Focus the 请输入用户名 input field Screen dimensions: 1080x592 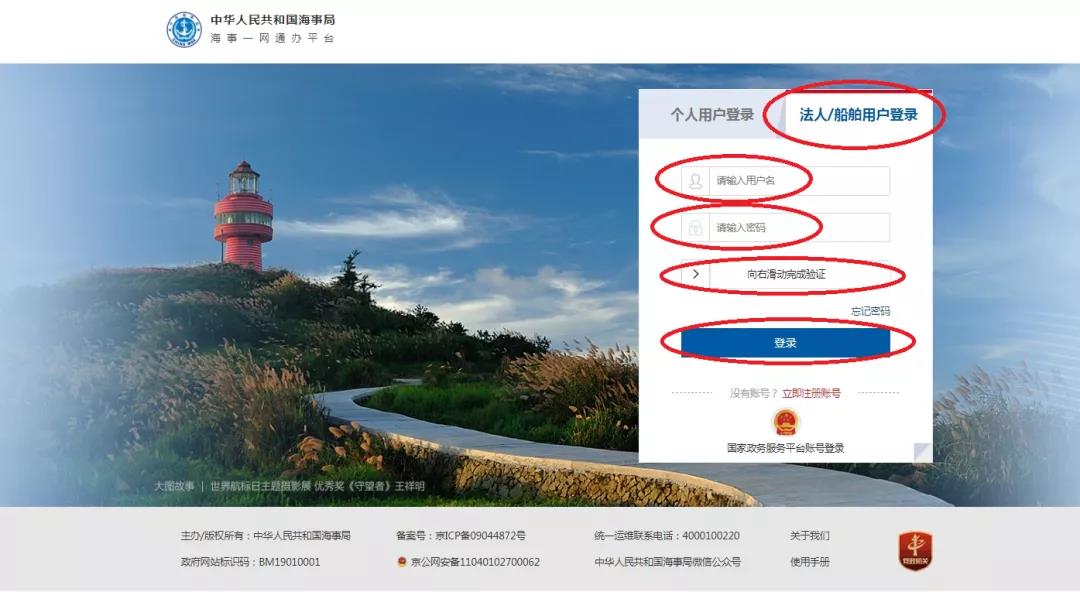coord(785,181)
